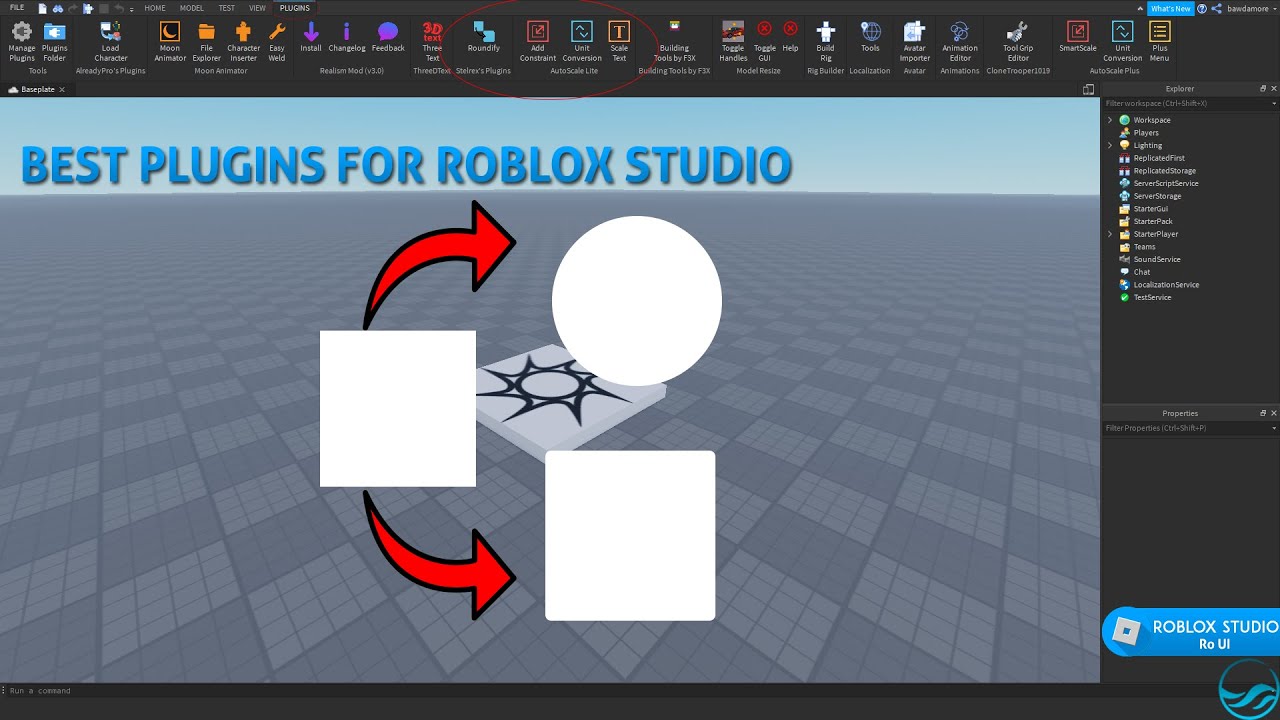Open the Animation Editor

(x=960, y=42)
